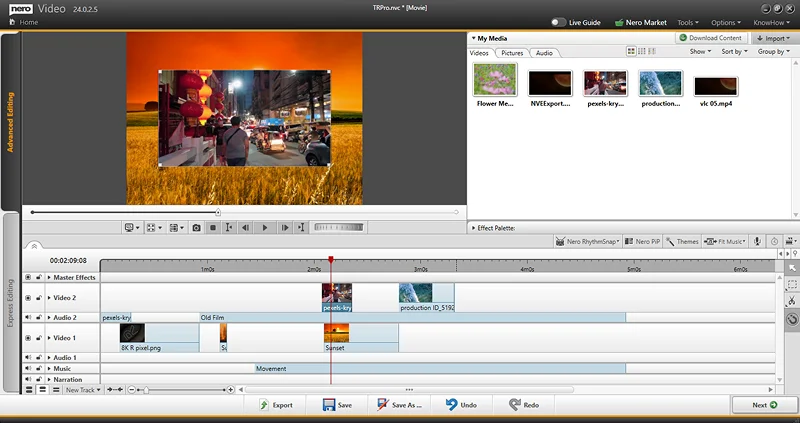
Task: Mute the Audio 2 track
Action: [x=28, y=318]
